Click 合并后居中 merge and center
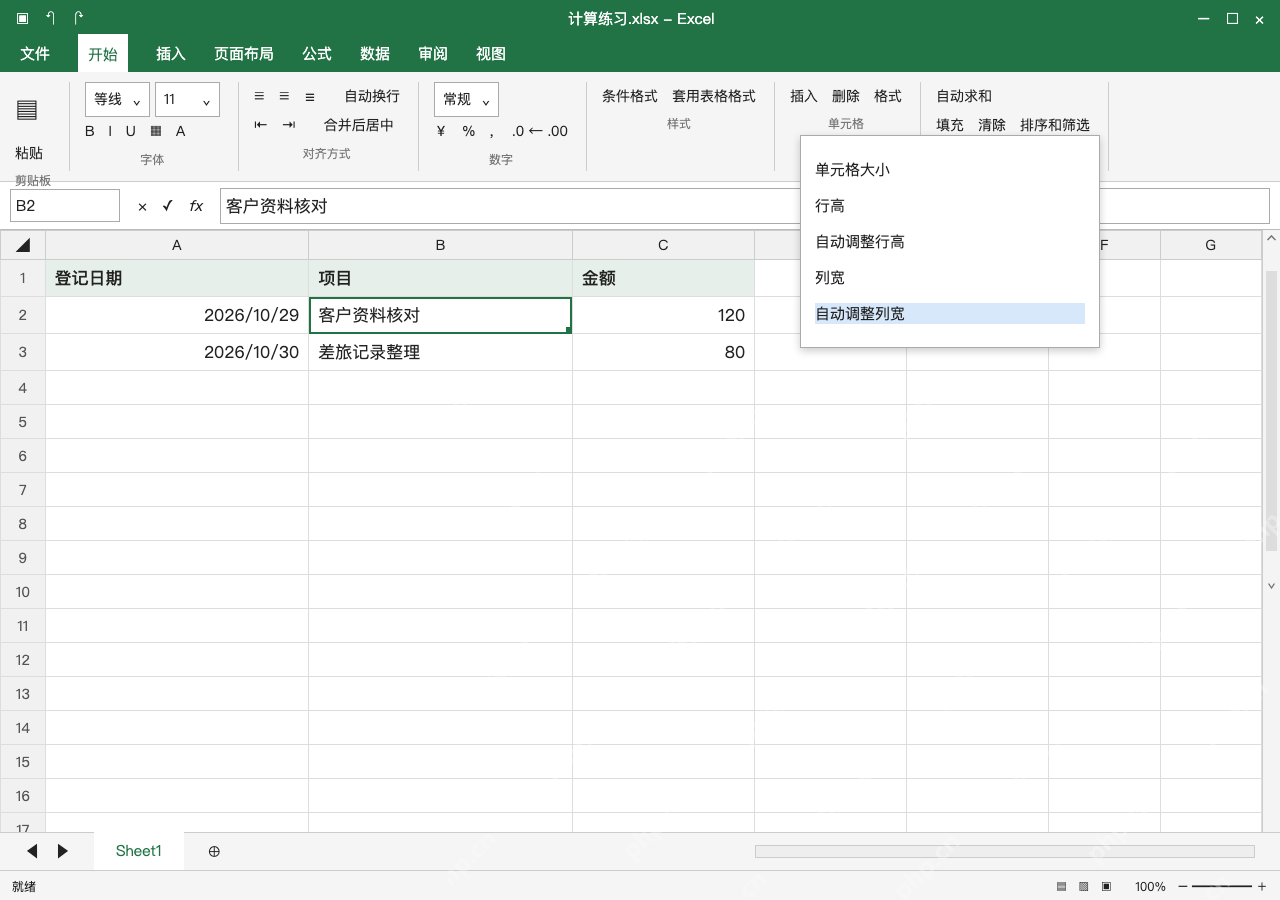1280x900 pixels. point(359,125)
